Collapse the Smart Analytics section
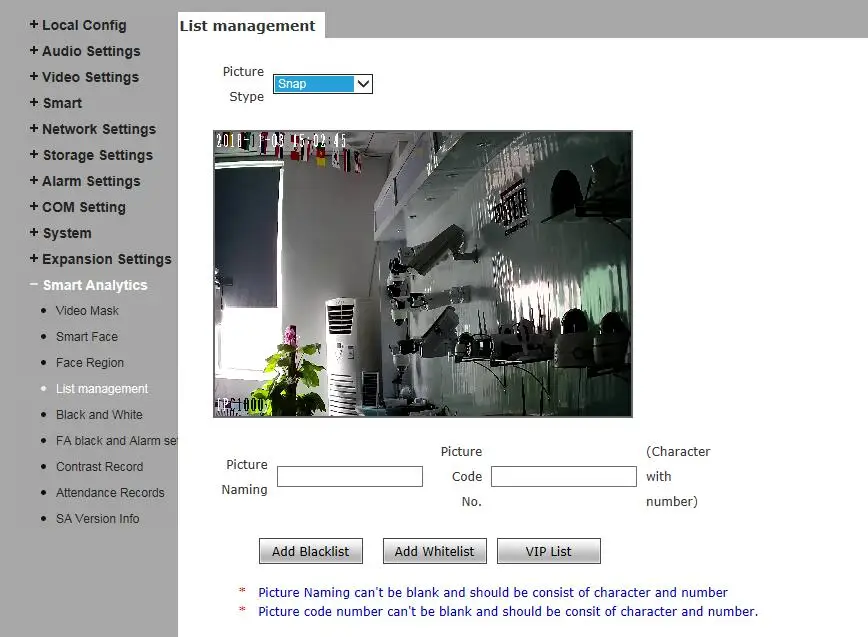Image resolution: width=868 pixels, height=637 pixels. click(x=89, y=285)
